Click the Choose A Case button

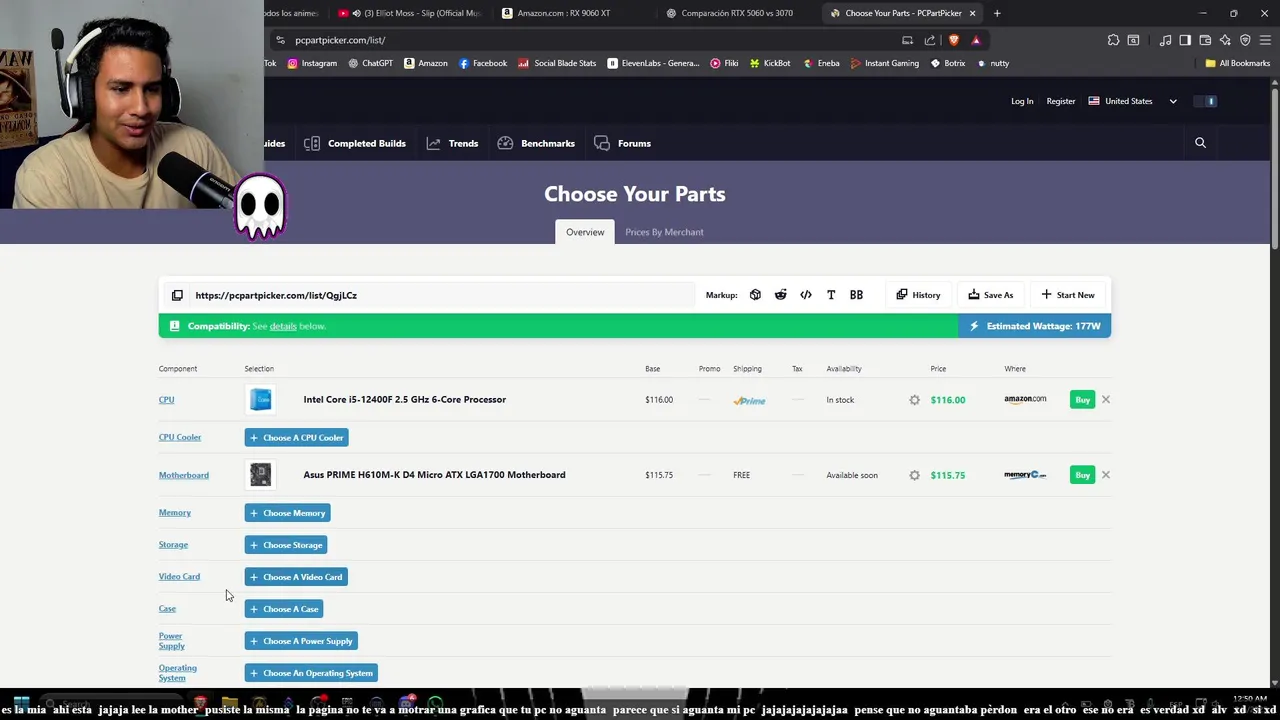(x=284, y=609)
